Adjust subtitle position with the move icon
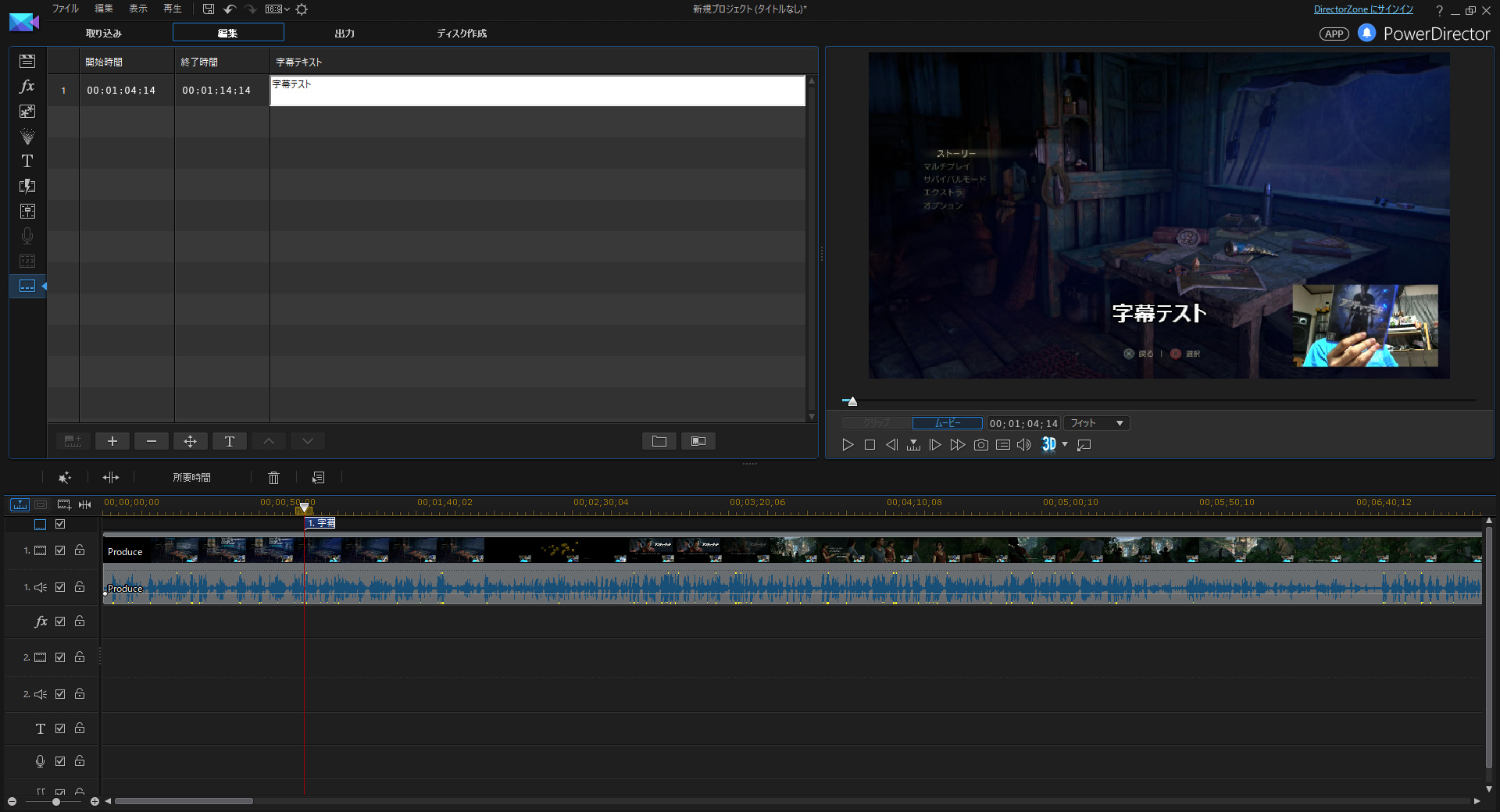The image size is (1500, 812). 191,441
